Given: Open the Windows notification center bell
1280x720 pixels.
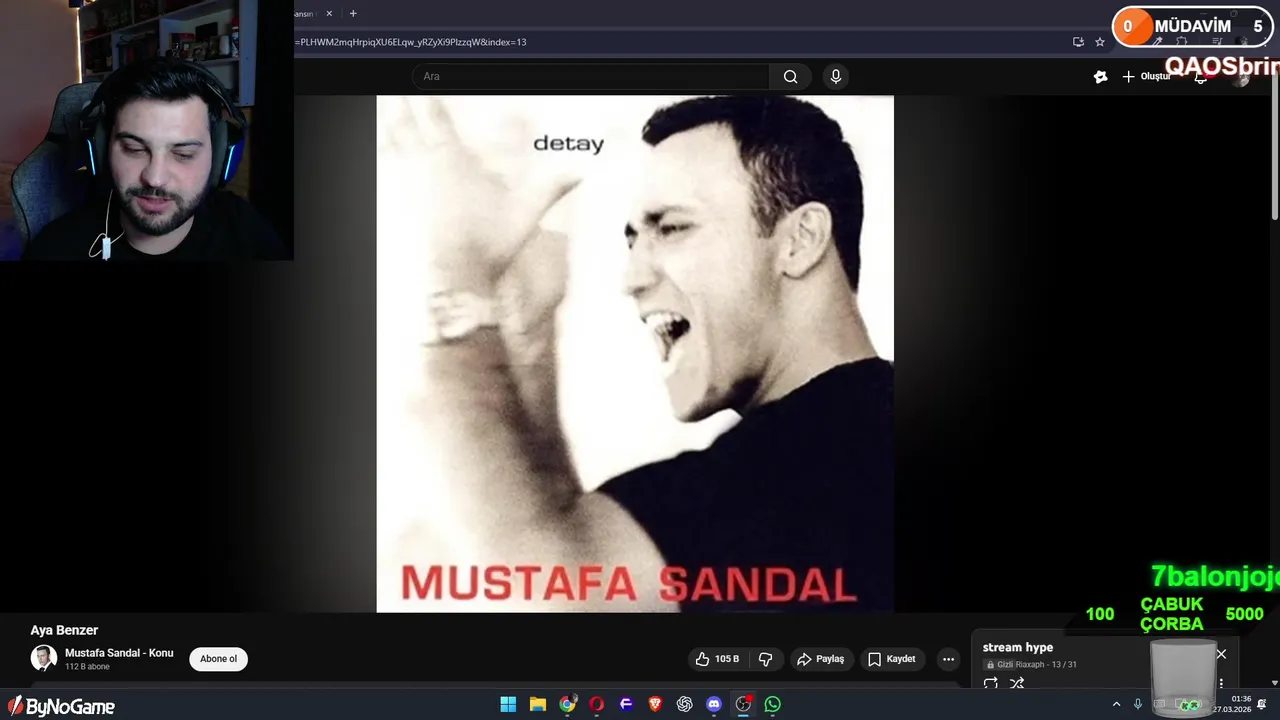Looking at the screenshot, I should coord(1262,704).
